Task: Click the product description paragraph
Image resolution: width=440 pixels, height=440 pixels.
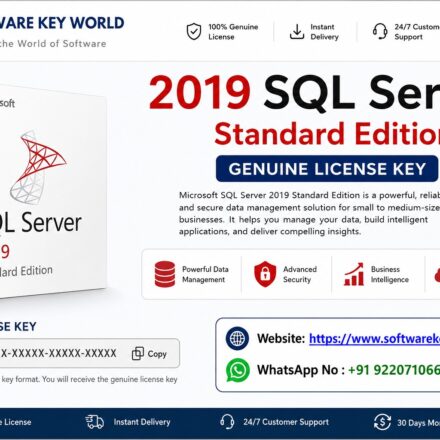Action: coord(309,213)
